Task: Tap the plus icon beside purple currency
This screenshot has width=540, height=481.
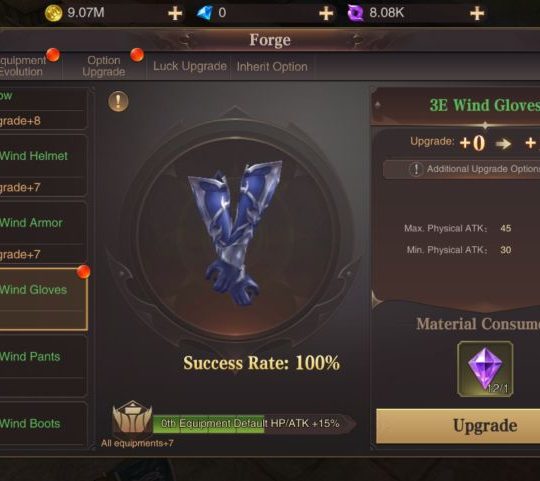Action: (477, 13)
